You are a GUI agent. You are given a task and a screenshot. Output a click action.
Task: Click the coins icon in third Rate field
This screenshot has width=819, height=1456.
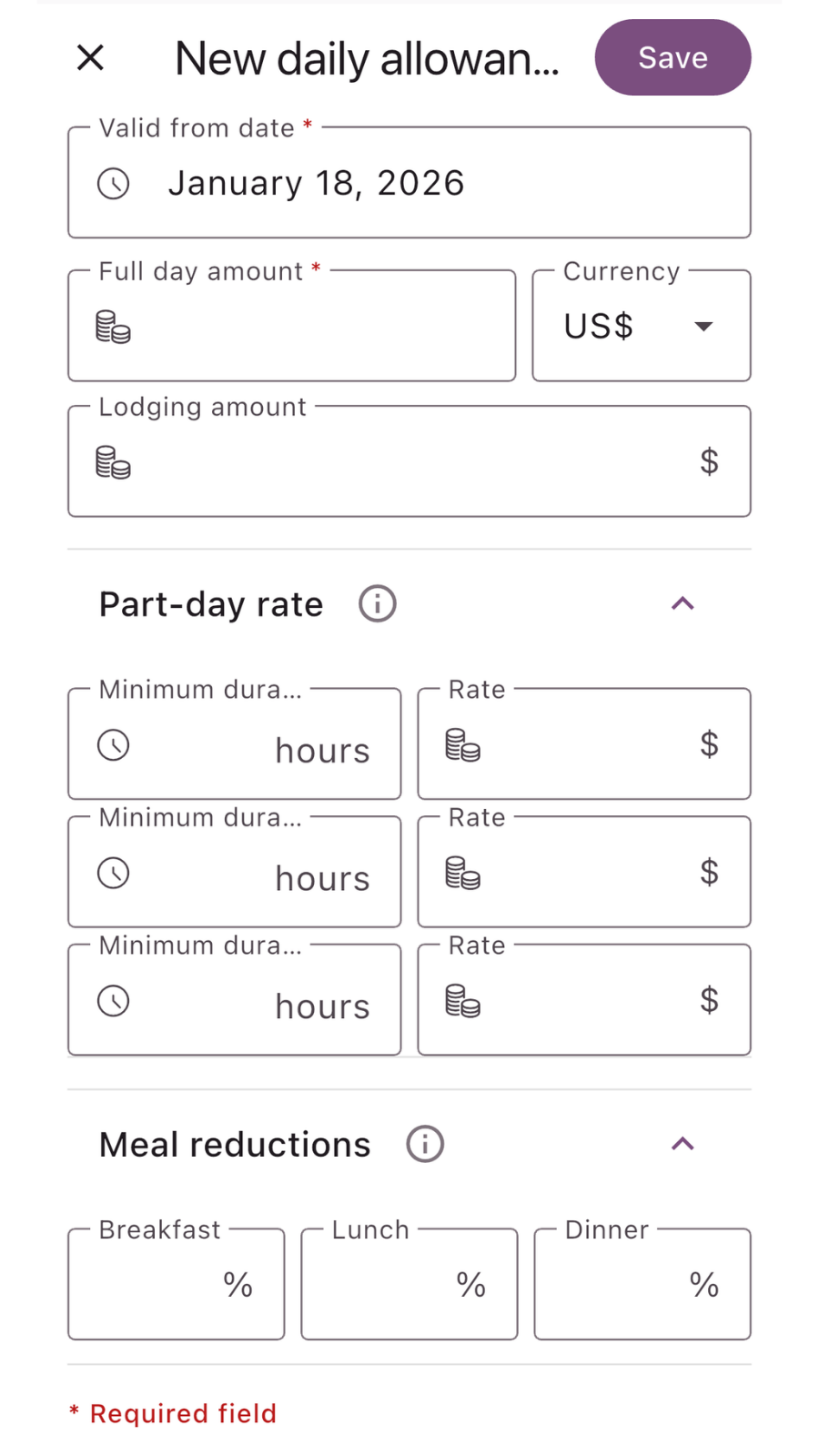click(463, 1001)
